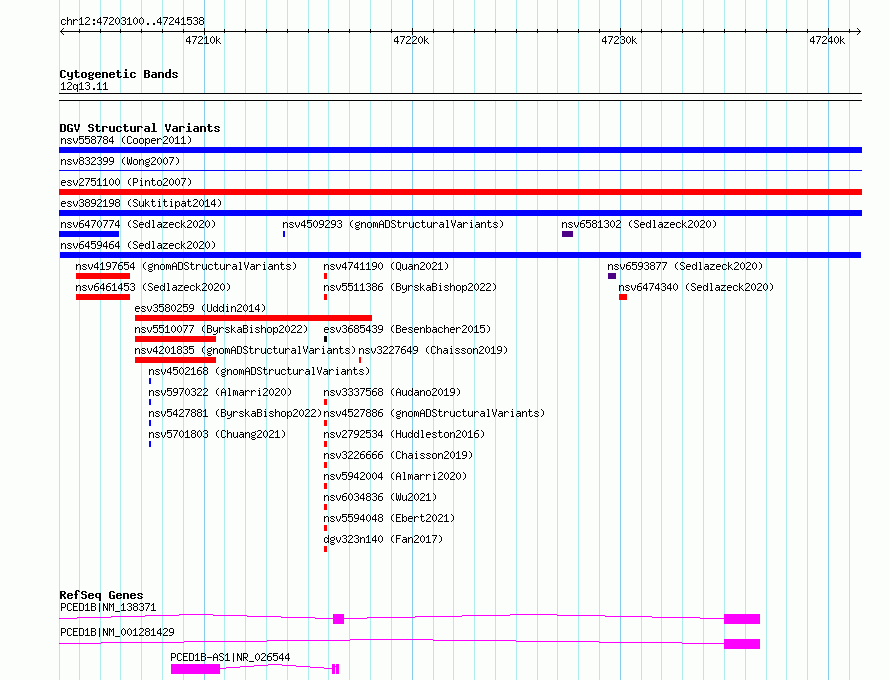The height and width of the screenshot is (680, 890).
Task: Click nsv4509293 (gnomADStructuralVariants) label
Action: tap(393, 224)
